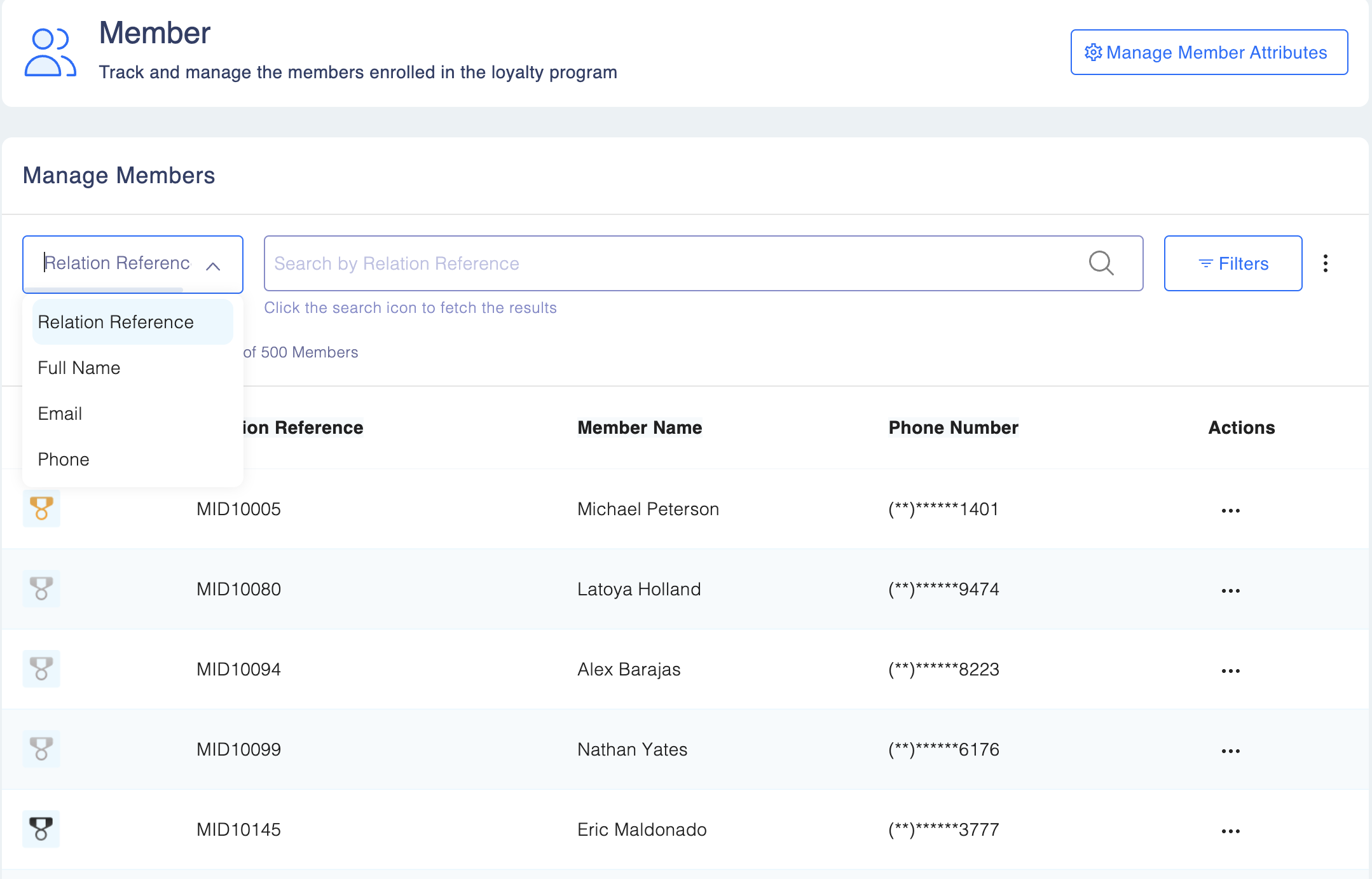Open actions menu for Alex Barajas
1372x879 pixels.
pyautogui.click(x=1230, y=671)
